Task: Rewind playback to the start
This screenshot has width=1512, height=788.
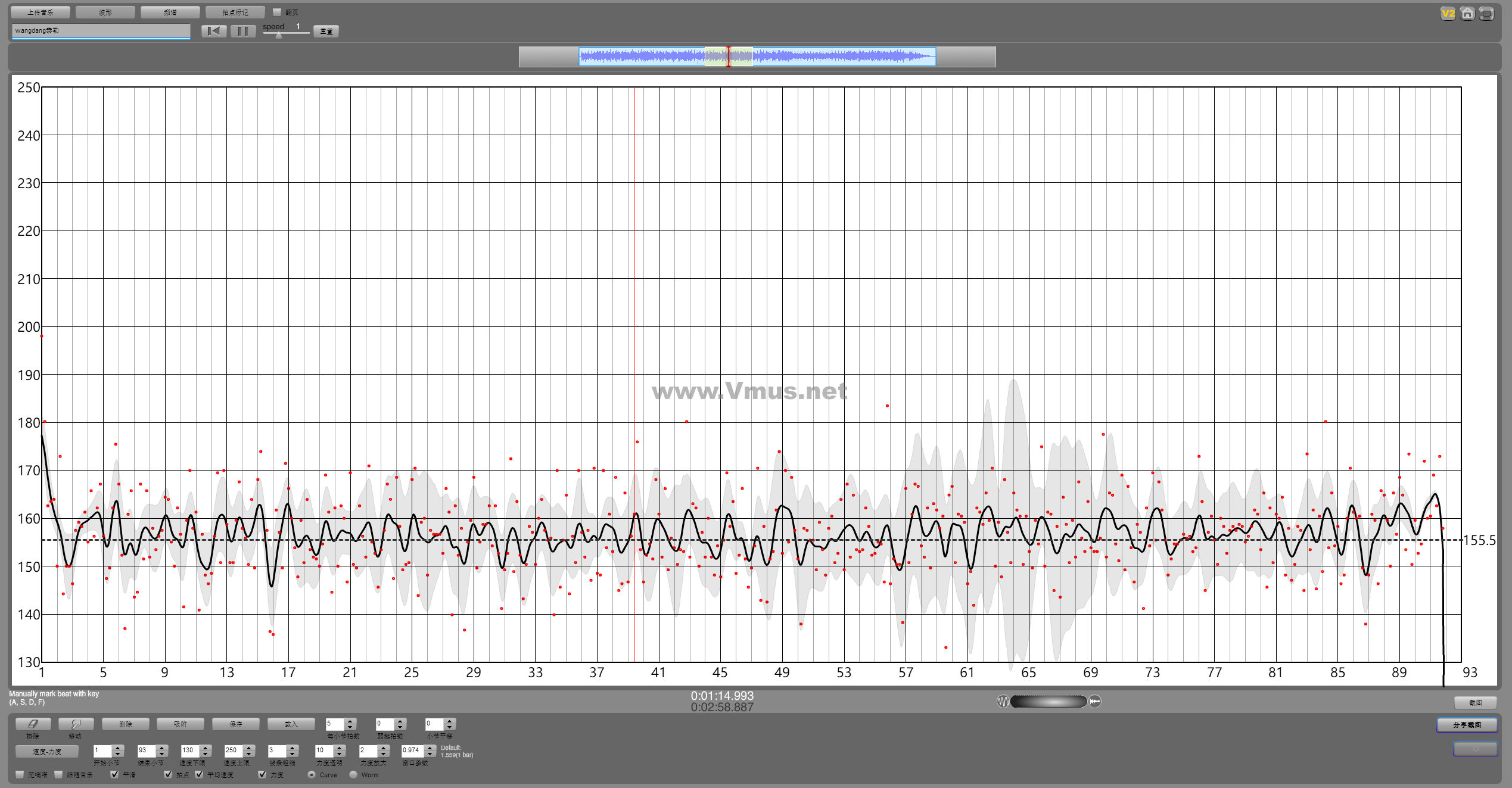Action: [x=214, y=31]
